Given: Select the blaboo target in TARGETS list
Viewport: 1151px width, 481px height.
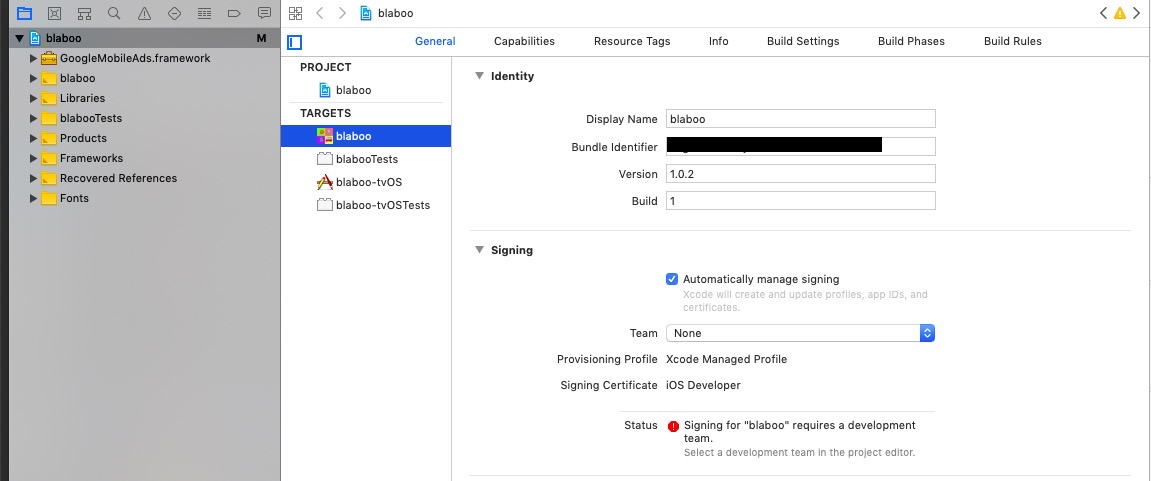Looking at the screenshot, I should click(x=366, y=136).
